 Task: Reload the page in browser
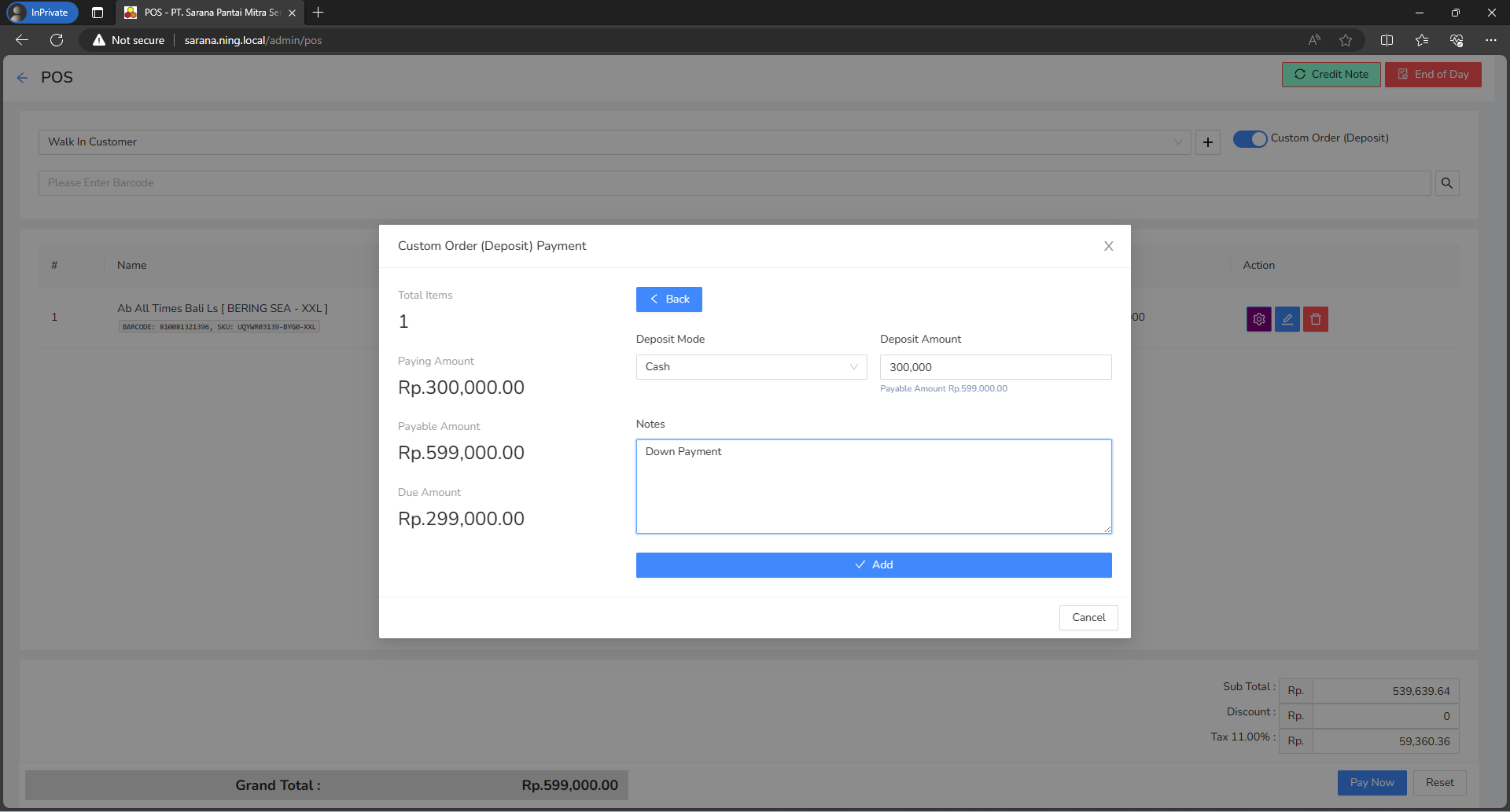coord(57,40)
